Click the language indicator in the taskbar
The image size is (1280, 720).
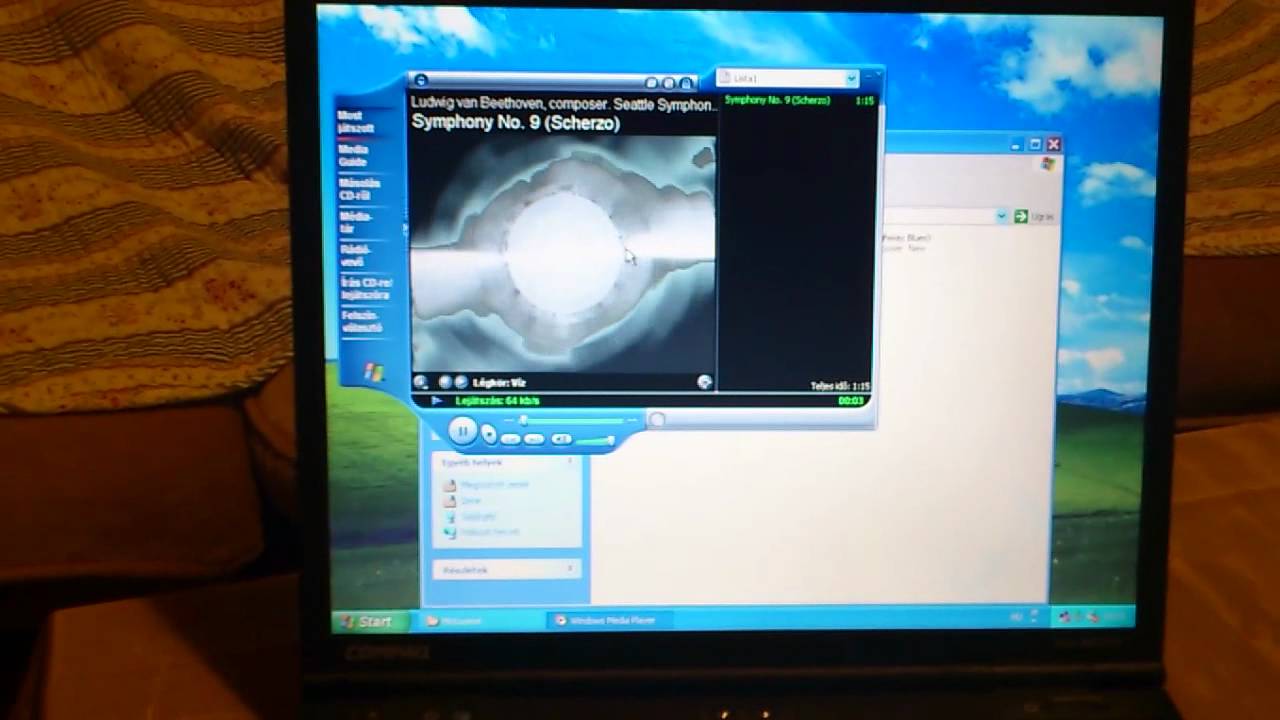1017,617
